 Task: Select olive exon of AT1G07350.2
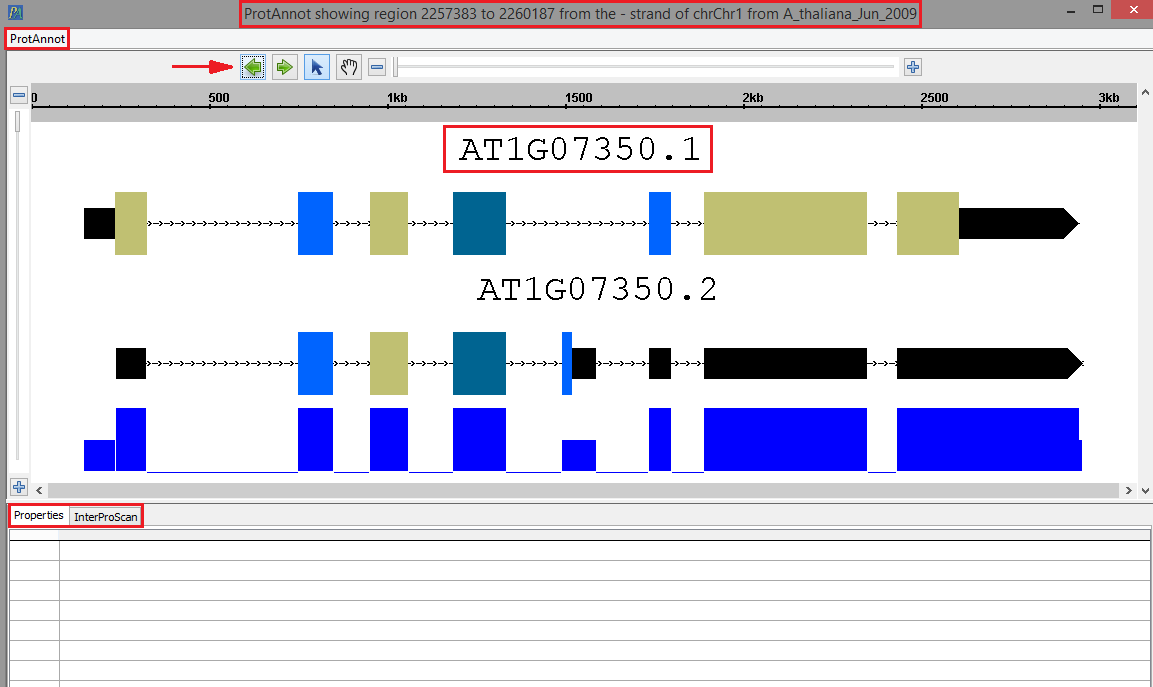(x=389, y=363)
